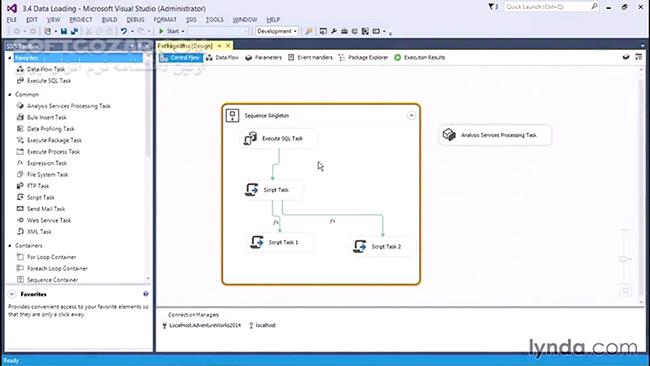Click the Start debugging button
Viewport: 650px width, 366px height.
point(169,31)
